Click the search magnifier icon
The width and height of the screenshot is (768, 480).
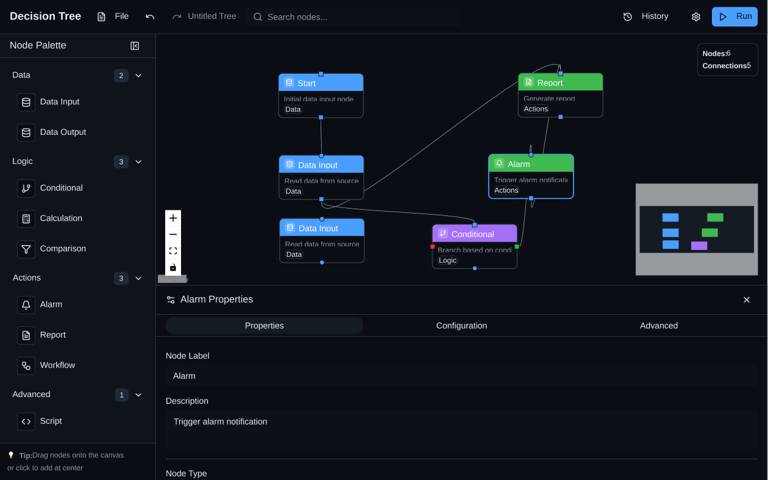click(258, 17)
